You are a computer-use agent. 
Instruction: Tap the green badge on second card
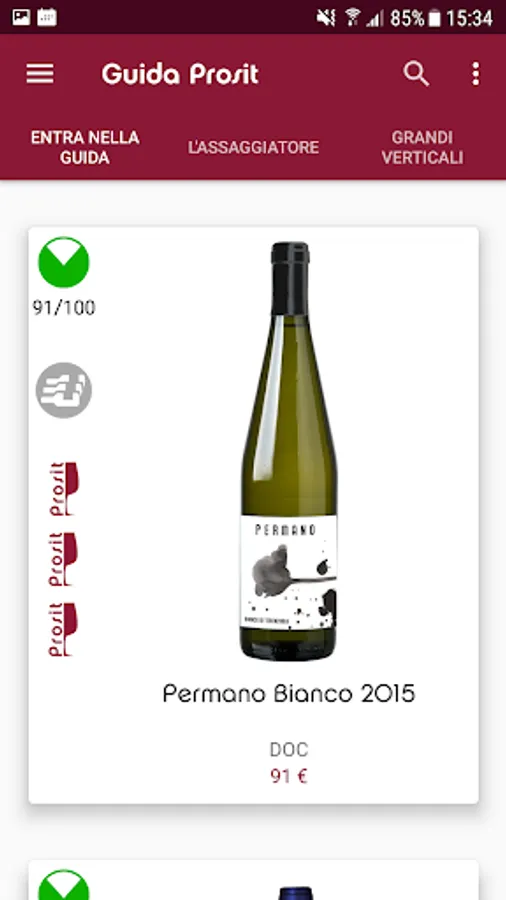point(64,886)
